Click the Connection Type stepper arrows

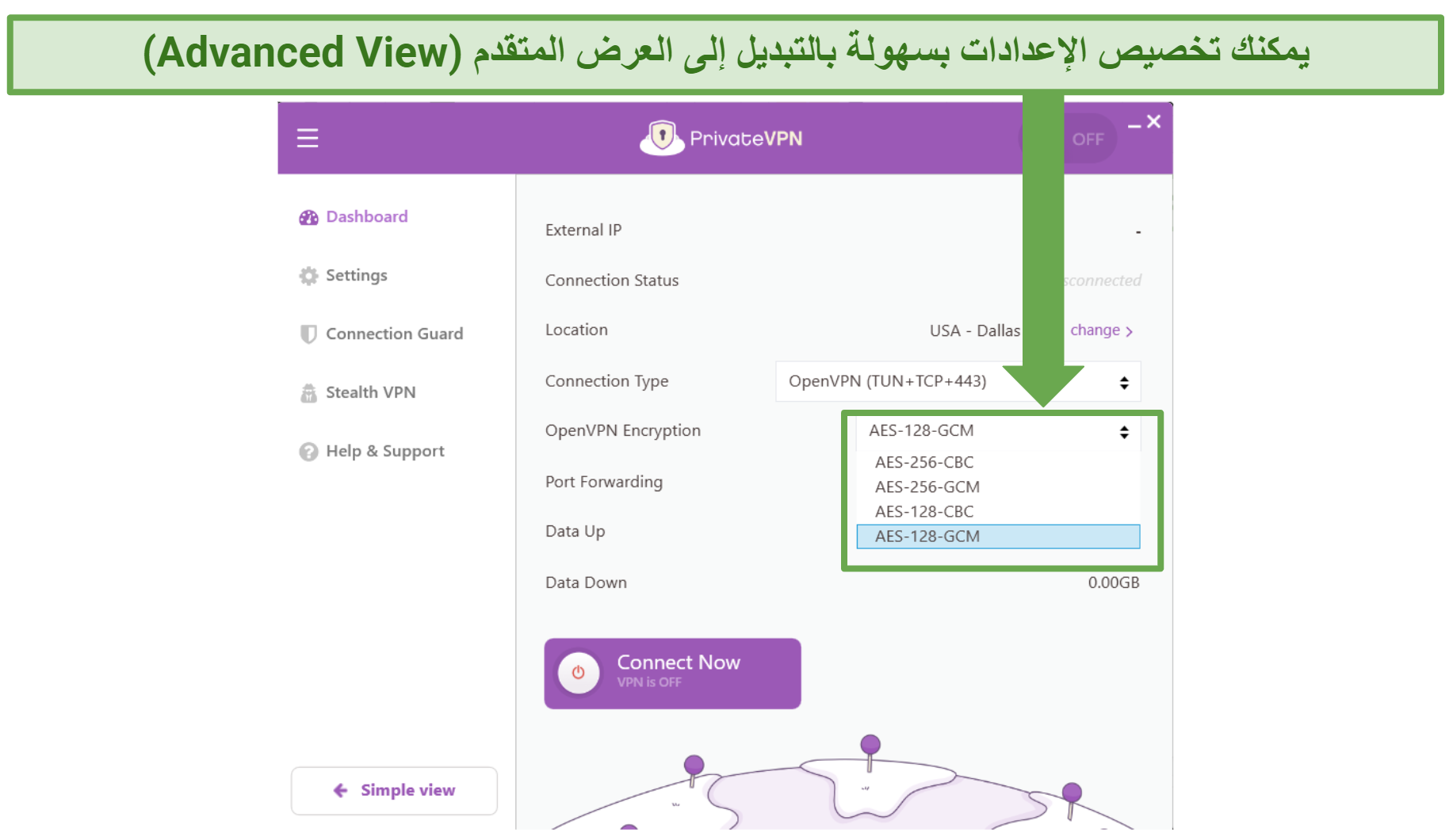coord(1124,383)
